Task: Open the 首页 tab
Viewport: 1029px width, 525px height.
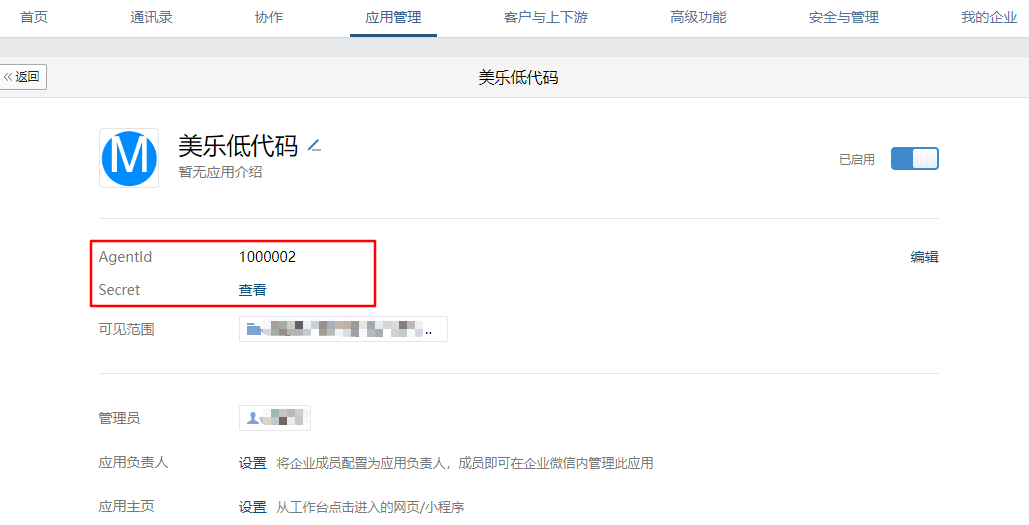Action: (x=33, y=18)
